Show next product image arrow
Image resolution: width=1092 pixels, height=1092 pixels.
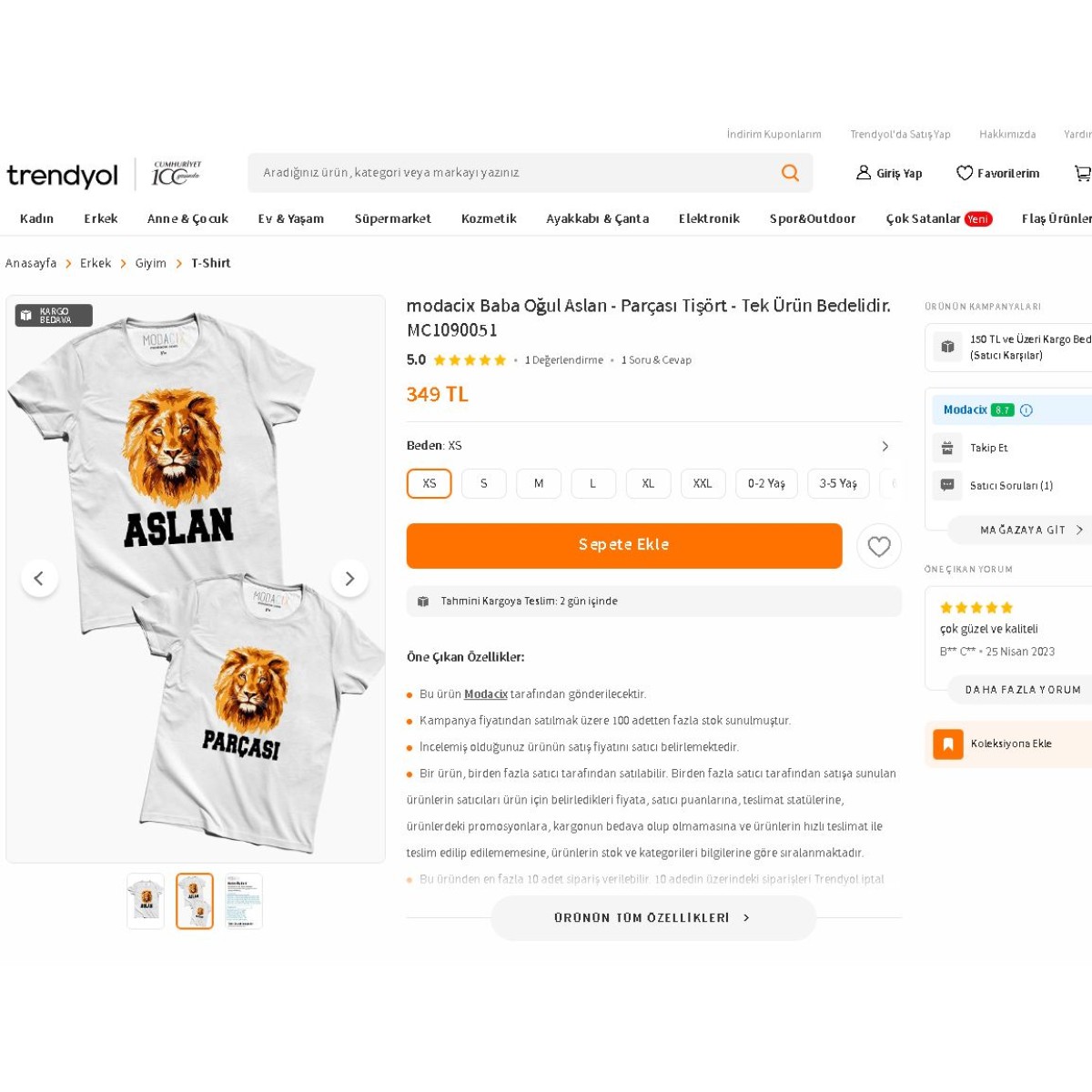click(x=349, y=578)
